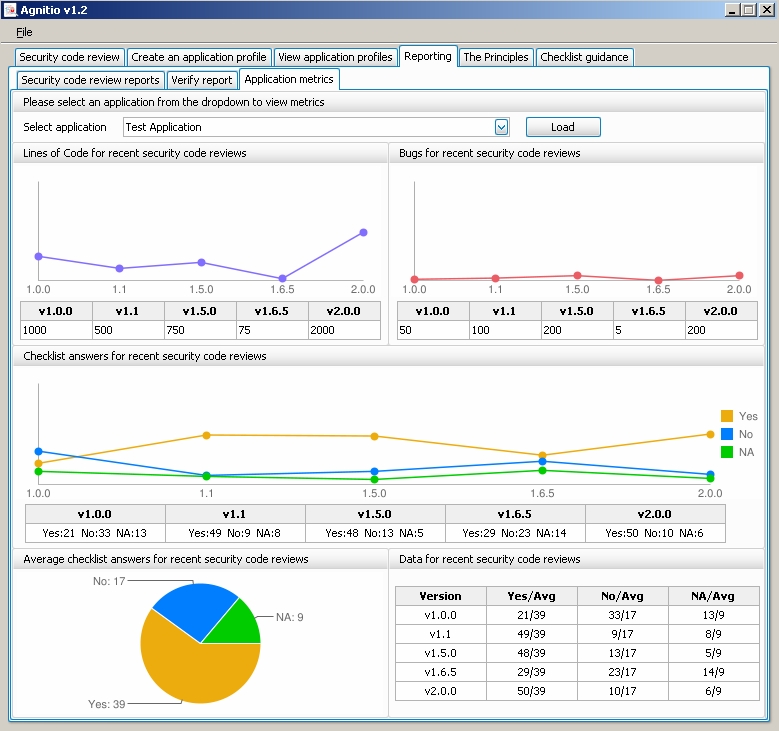The image size is (779, 731).
Task: Open The Principles tab
Action: point(496,57)
